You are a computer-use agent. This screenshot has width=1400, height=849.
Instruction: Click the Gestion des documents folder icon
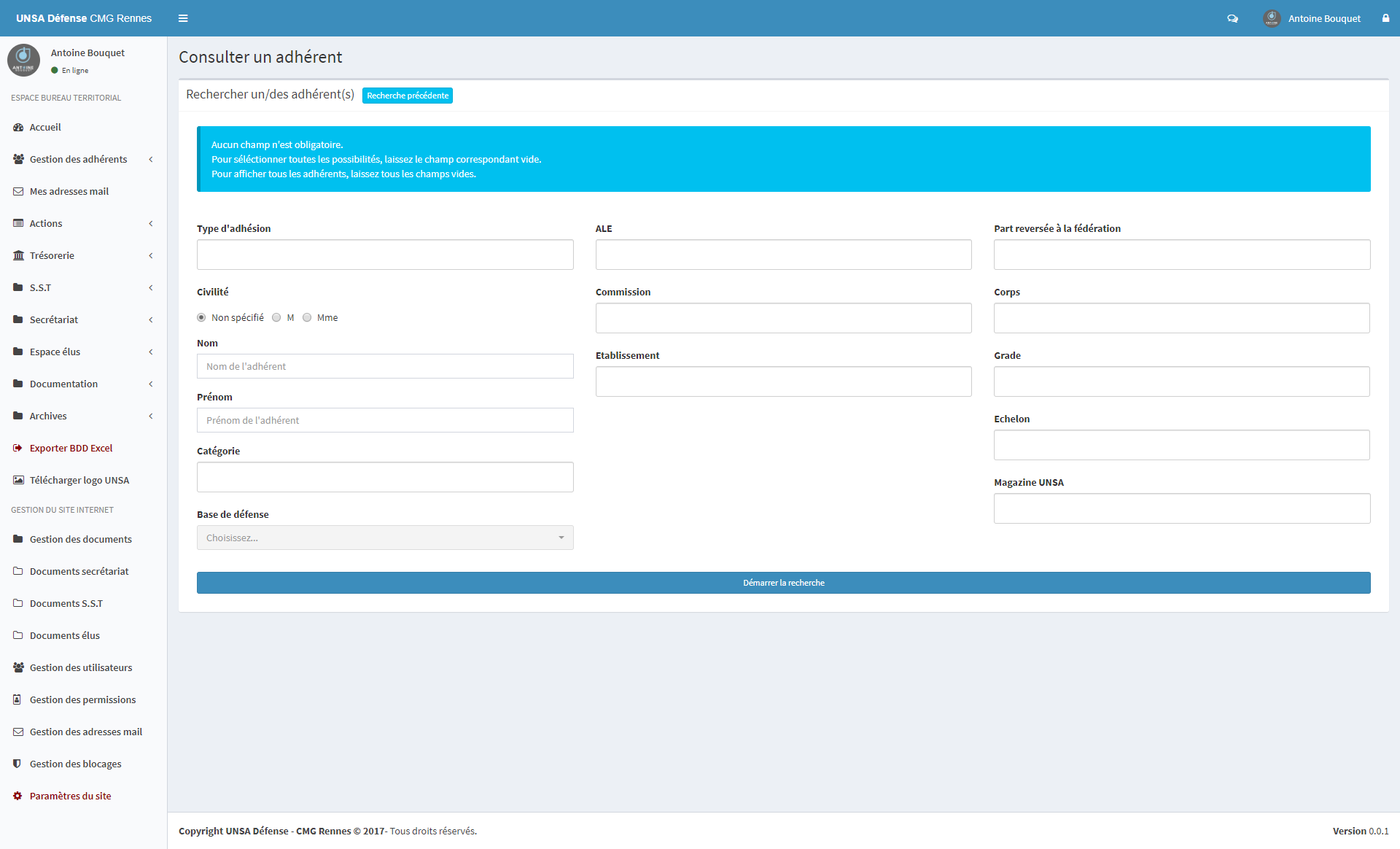click(18, 539)
